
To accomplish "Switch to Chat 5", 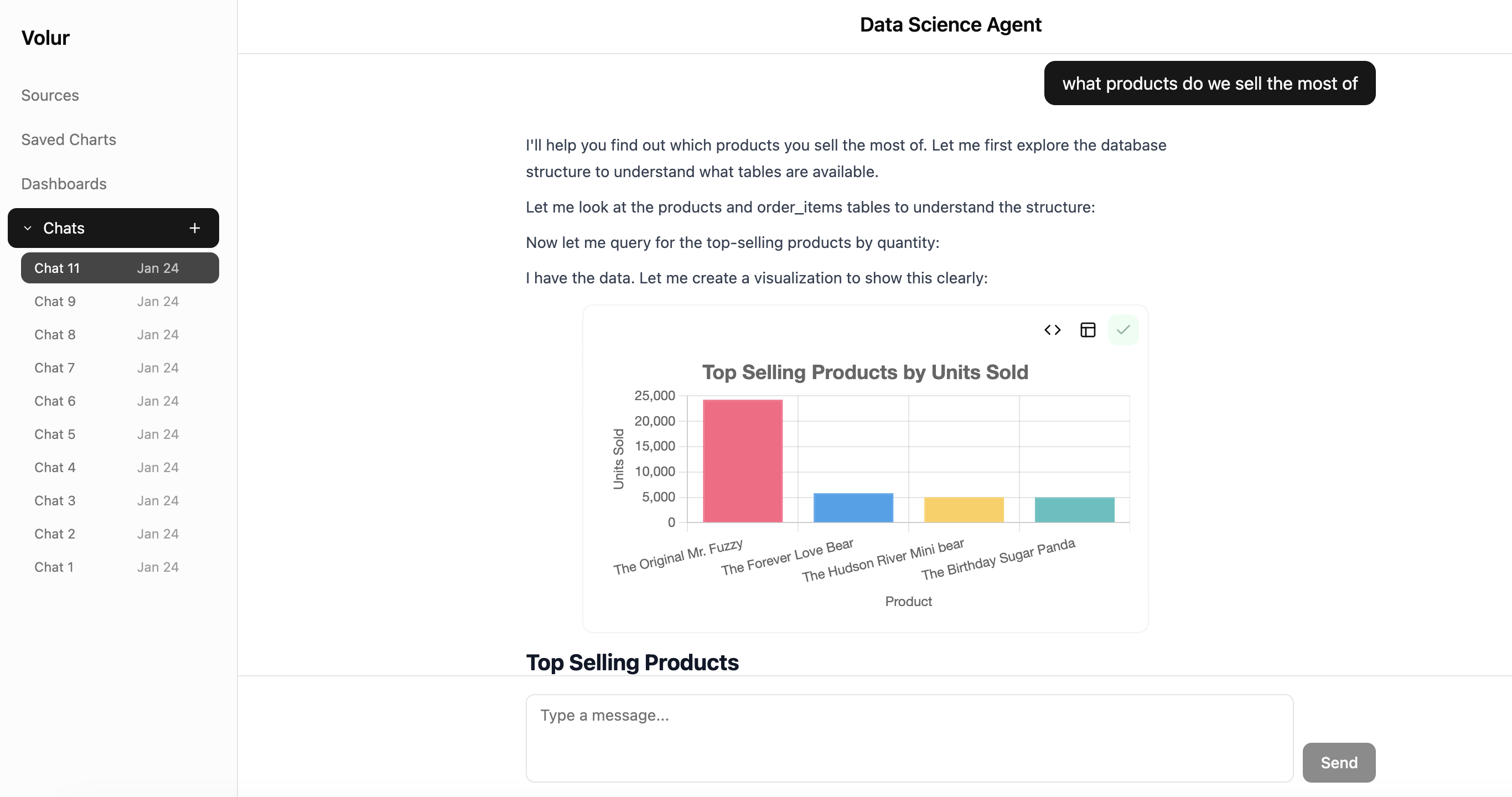I will point(55,434).
